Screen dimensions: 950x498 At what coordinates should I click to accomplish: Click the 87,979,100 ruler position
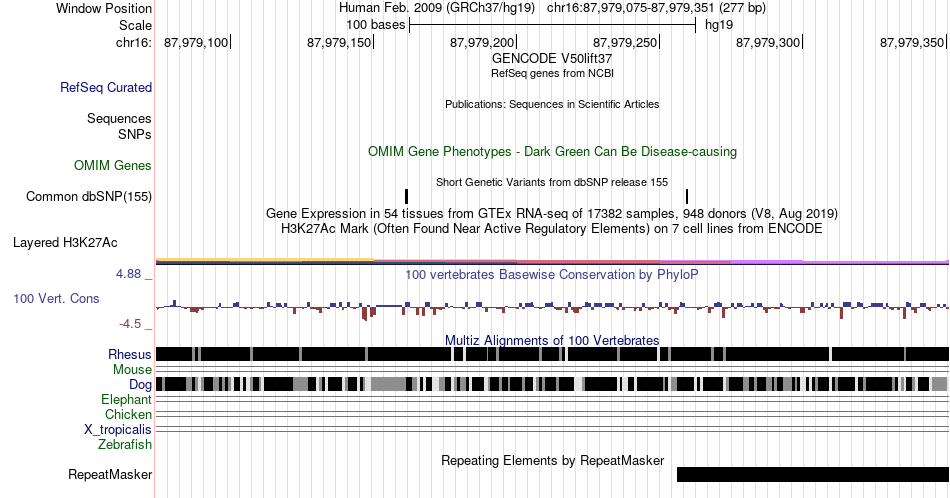point(197,42)
